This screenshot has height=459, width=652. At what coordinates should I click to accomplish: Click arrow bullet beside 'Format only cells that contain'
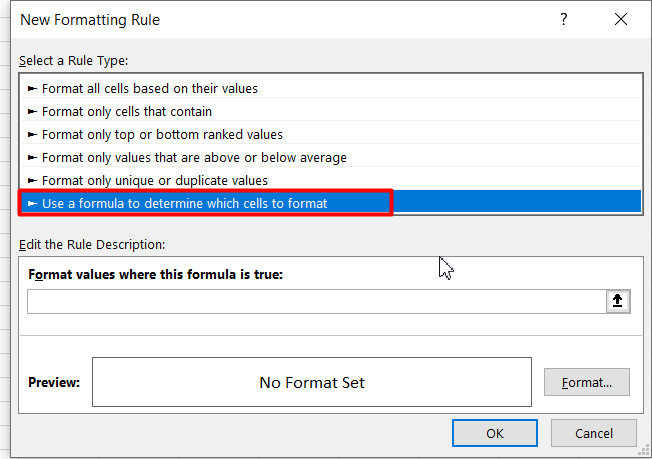click(x=32, y=111)
